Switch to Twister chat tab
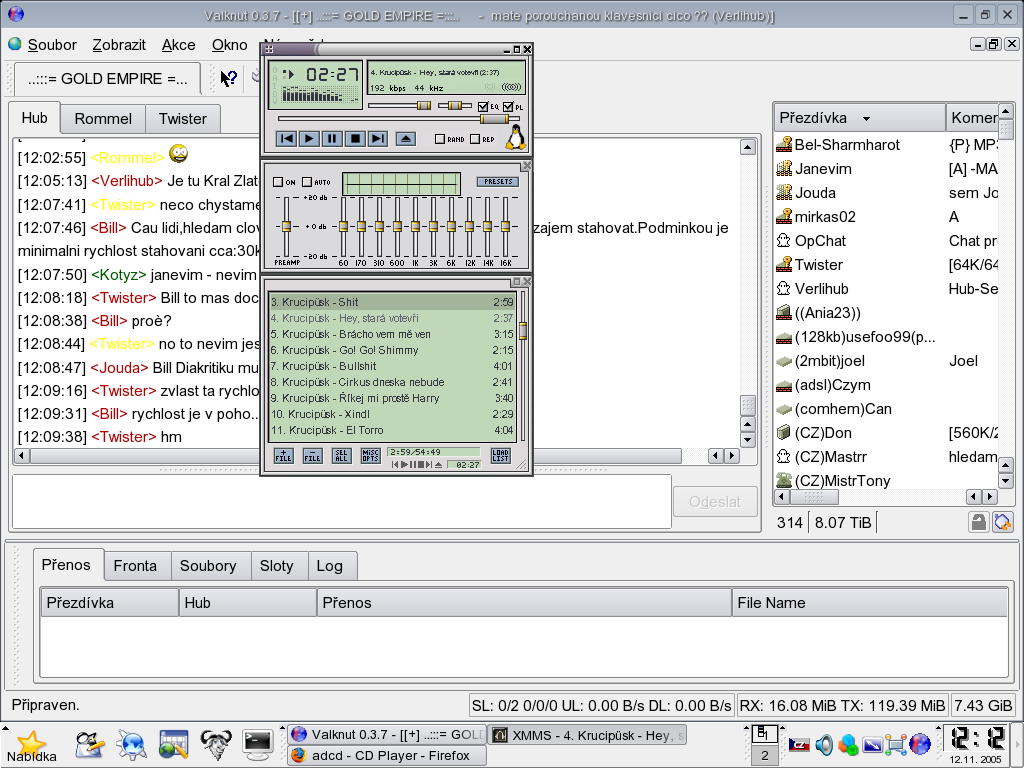Screen dimensions: 1024x768 tap(182, 119)
